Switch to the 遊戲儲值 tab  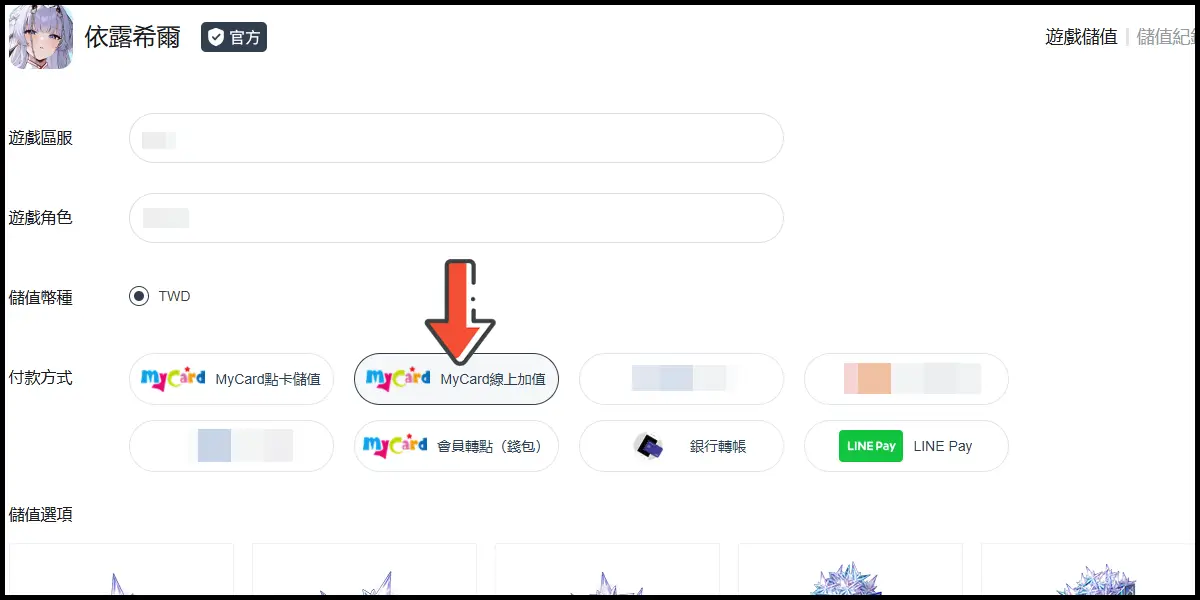[1081, 37]
